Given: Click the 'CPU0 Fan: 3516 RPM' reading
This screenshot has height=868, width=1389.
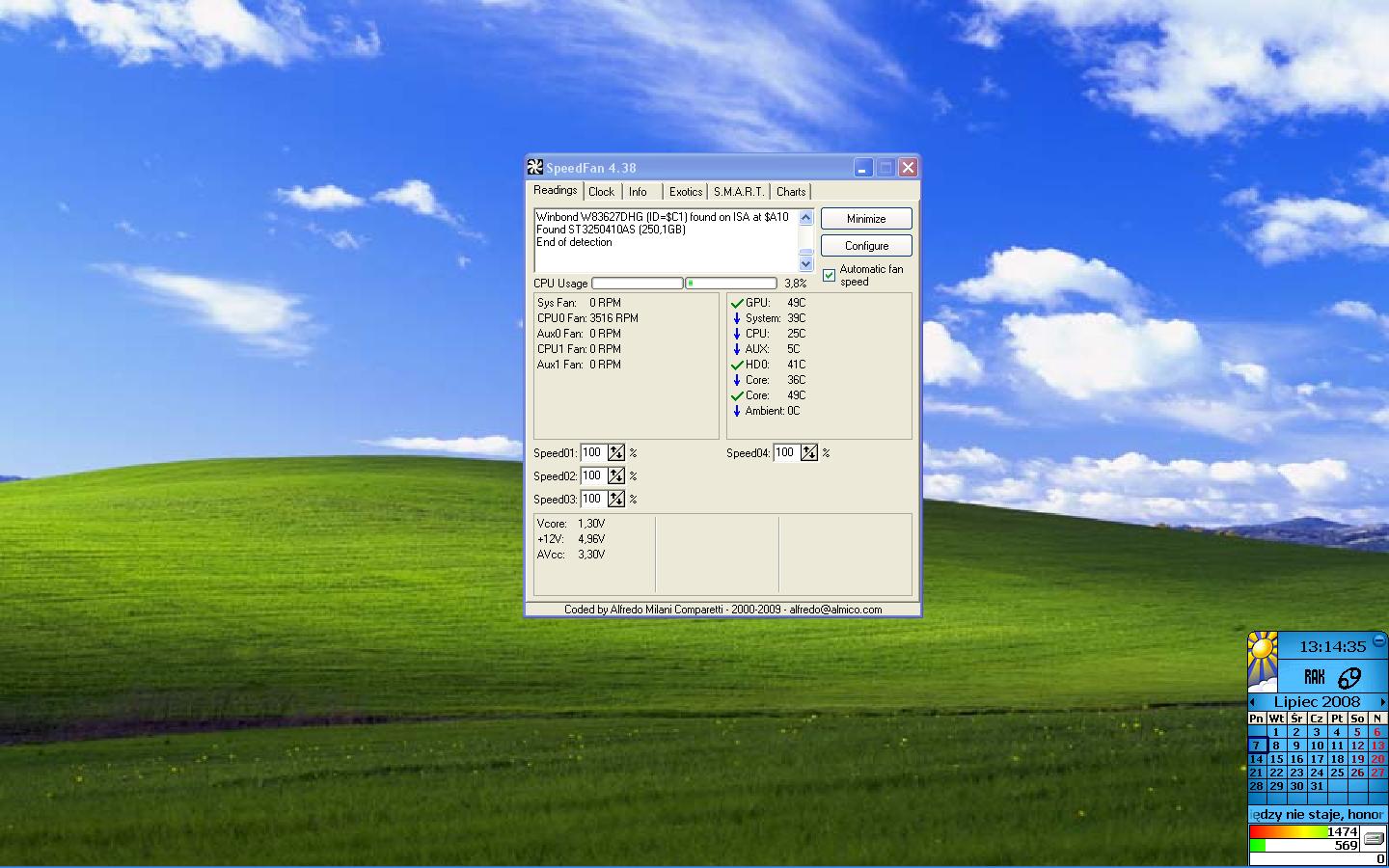Looking at the screenshot, I should point(587,318).
